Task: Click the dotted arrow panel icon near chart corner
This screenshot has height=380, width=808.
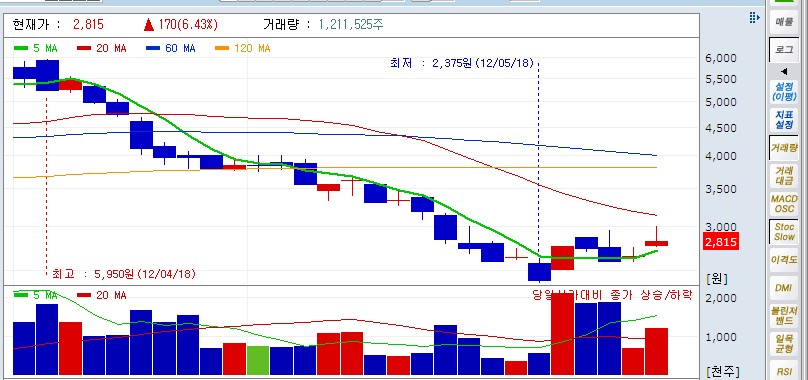Action: 754,18
